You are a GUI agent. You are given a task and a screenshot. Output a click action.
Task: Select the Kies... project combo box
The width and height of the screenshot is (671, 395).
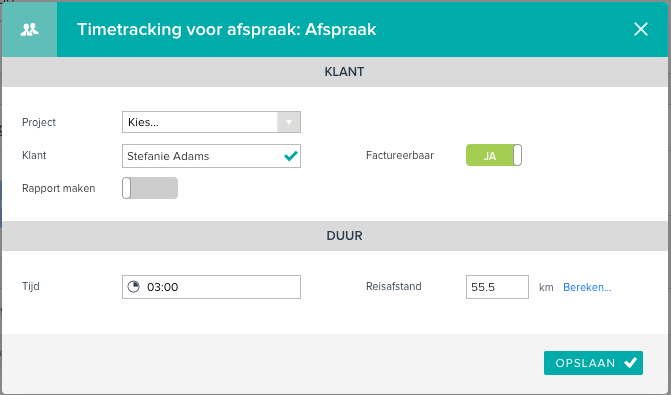(x=211, y=122)
